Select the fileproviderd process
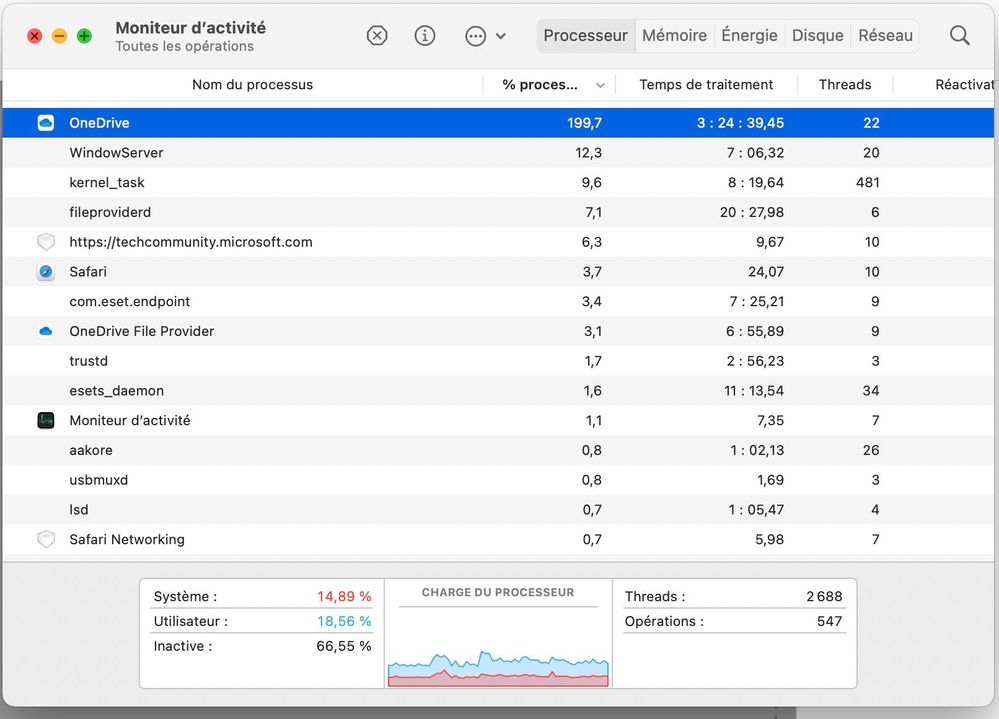Viewport: 999px width, 719px height. 110,212
